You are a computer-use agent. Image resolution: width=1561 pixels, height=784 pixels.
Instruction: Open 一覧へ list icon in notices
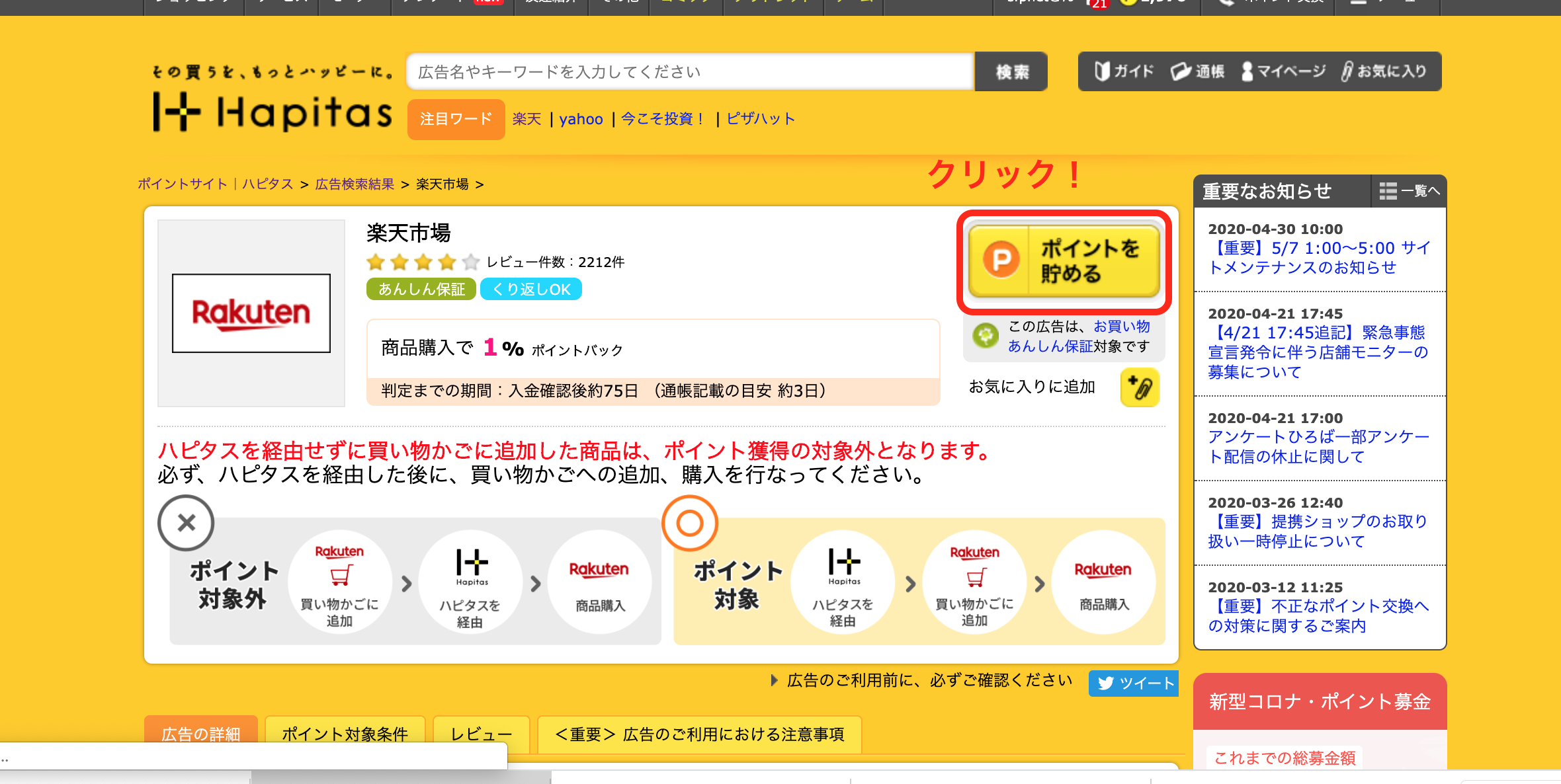[1409, 191]
